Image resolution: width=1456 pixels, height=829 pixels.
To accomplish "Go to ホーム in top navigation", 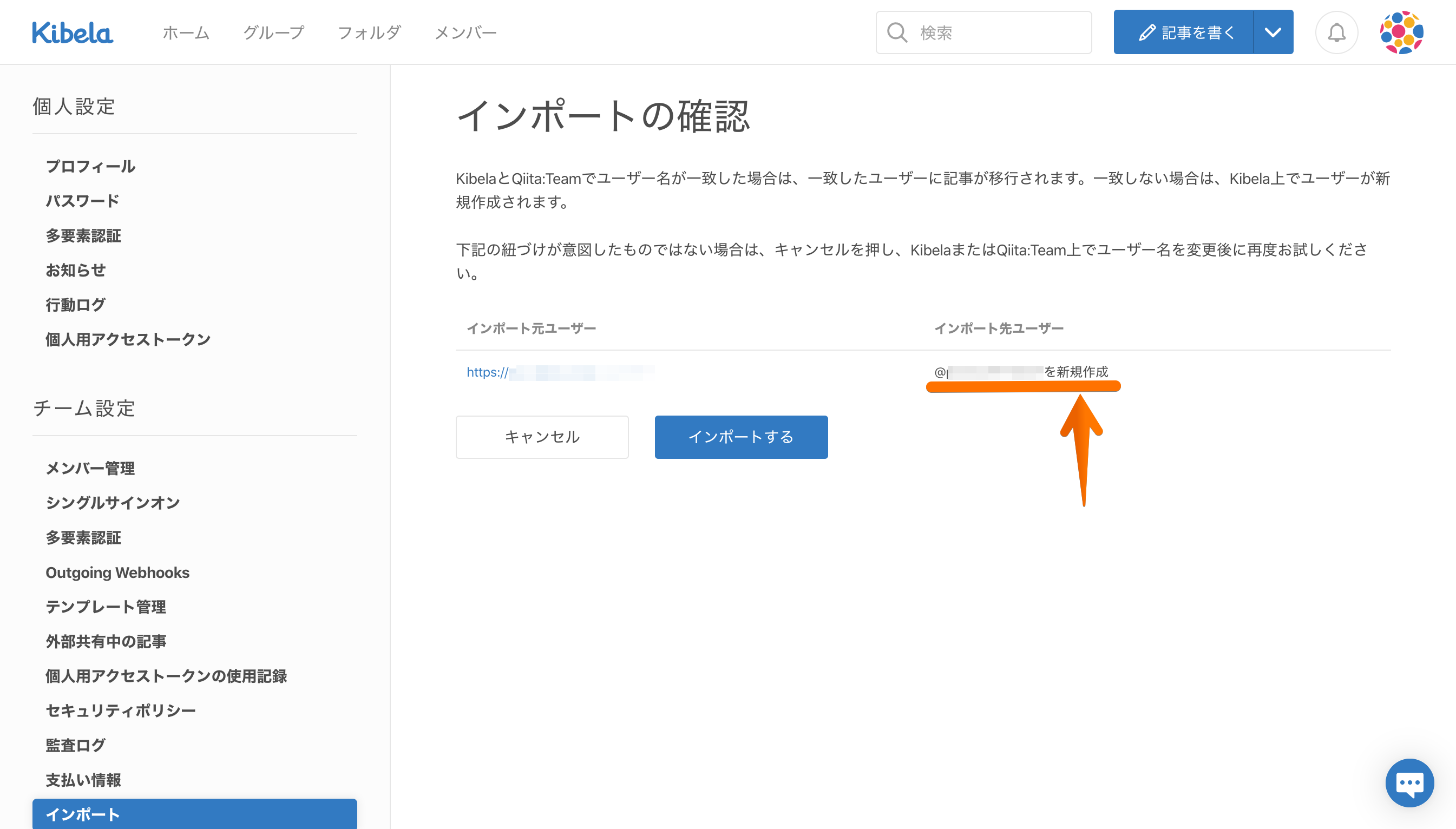I will pyautogui.click(x=186, y=32).
